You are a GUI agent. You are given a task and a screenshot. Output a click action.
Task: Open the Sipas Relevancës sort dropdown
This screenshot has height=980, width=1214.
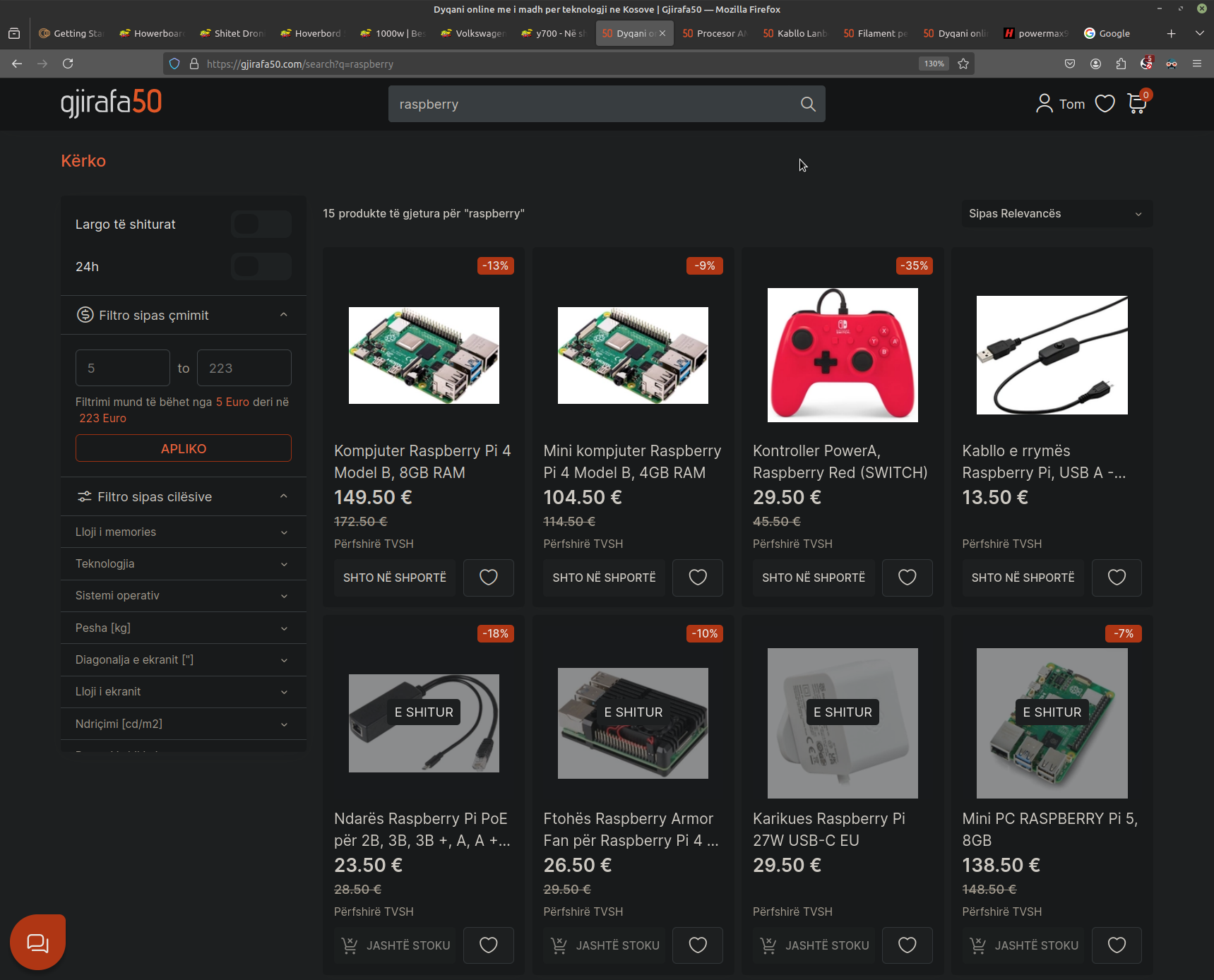pos(1057,213)
